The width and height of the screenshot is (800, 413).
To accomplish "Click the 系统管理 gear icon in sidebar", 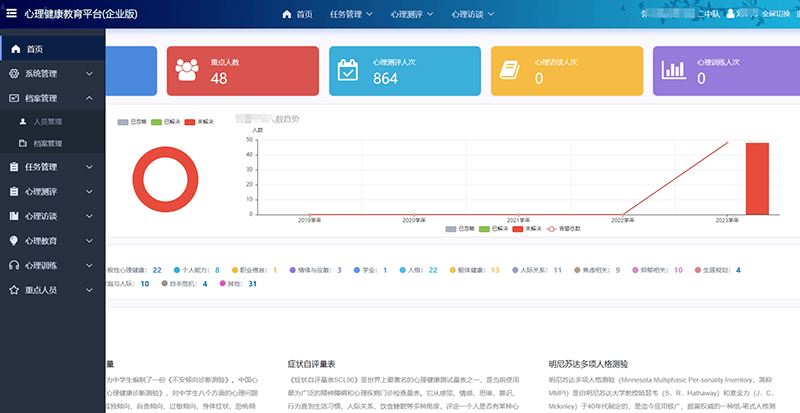I will click(14, 73).
